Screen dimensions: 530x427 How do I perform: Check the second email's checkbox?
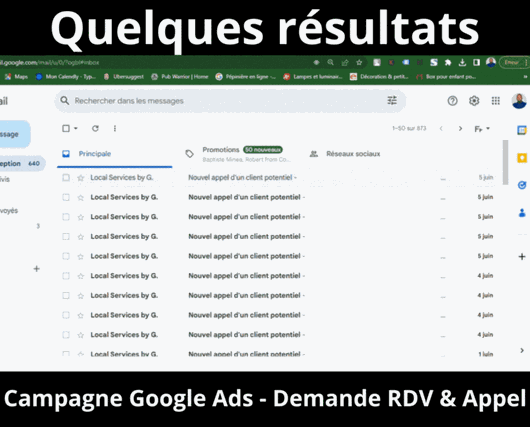[66, 197]
